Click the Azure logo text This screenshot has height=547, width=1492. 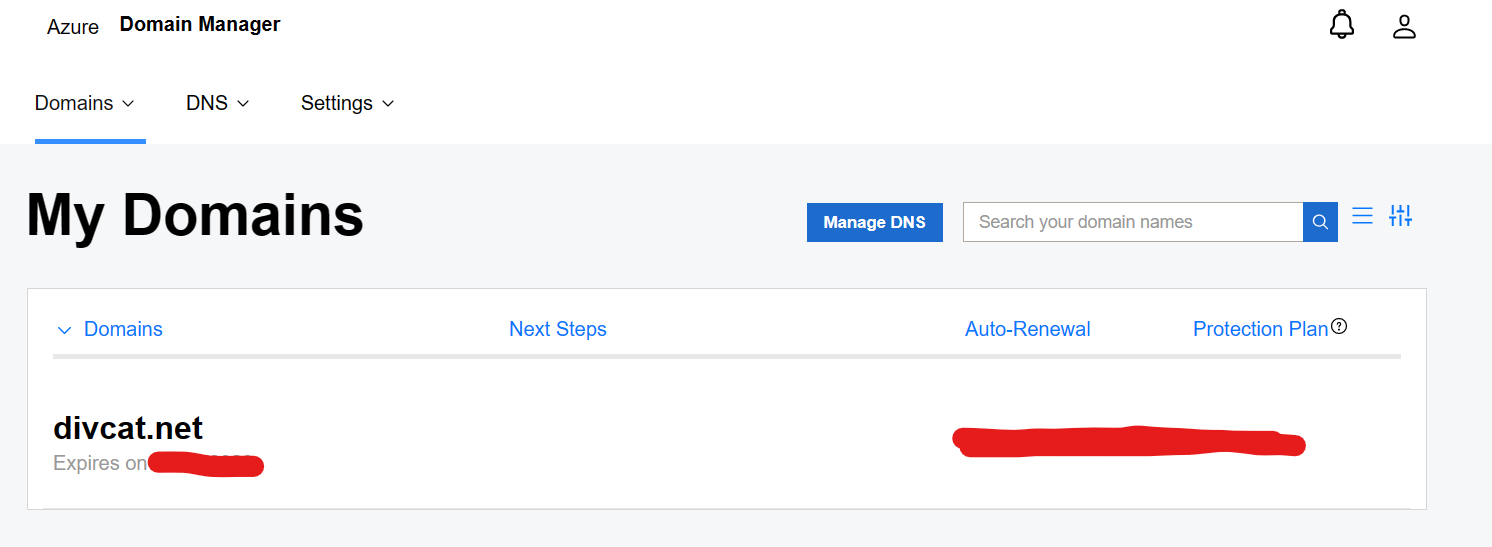coord(73,27)
